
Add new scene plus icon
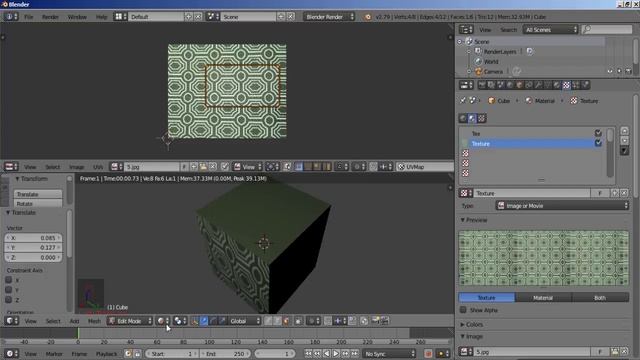coord(281,17)
